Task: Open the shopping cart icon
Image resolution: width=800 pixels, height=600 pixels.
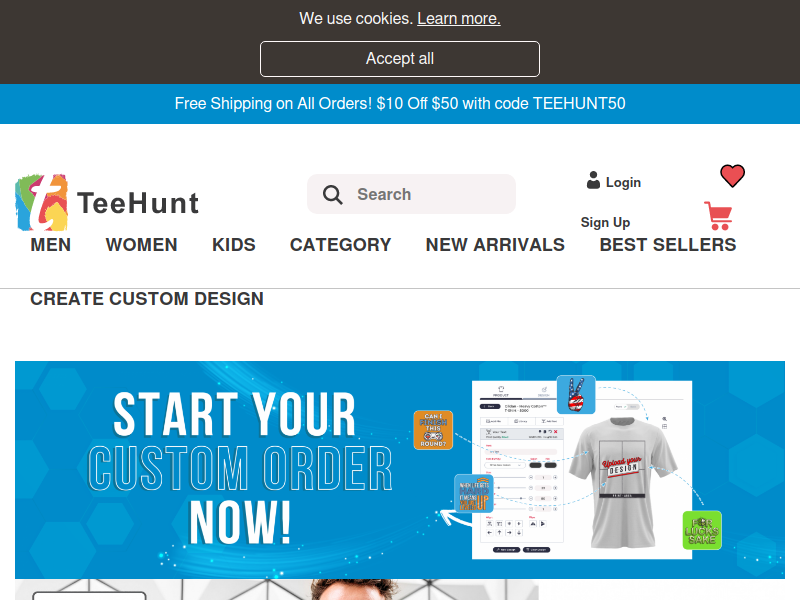Action: click(x=718, y=216)
